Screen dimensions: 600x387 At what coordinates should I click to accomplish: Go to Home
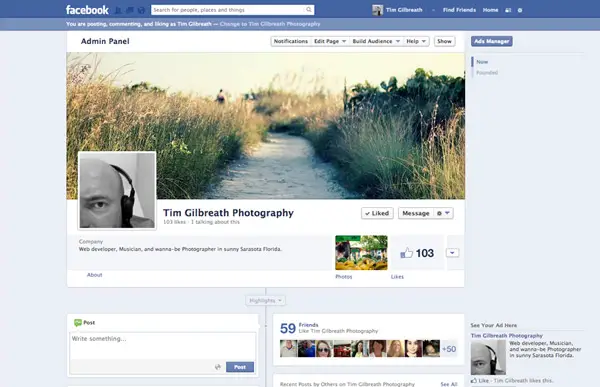point(490,10)
